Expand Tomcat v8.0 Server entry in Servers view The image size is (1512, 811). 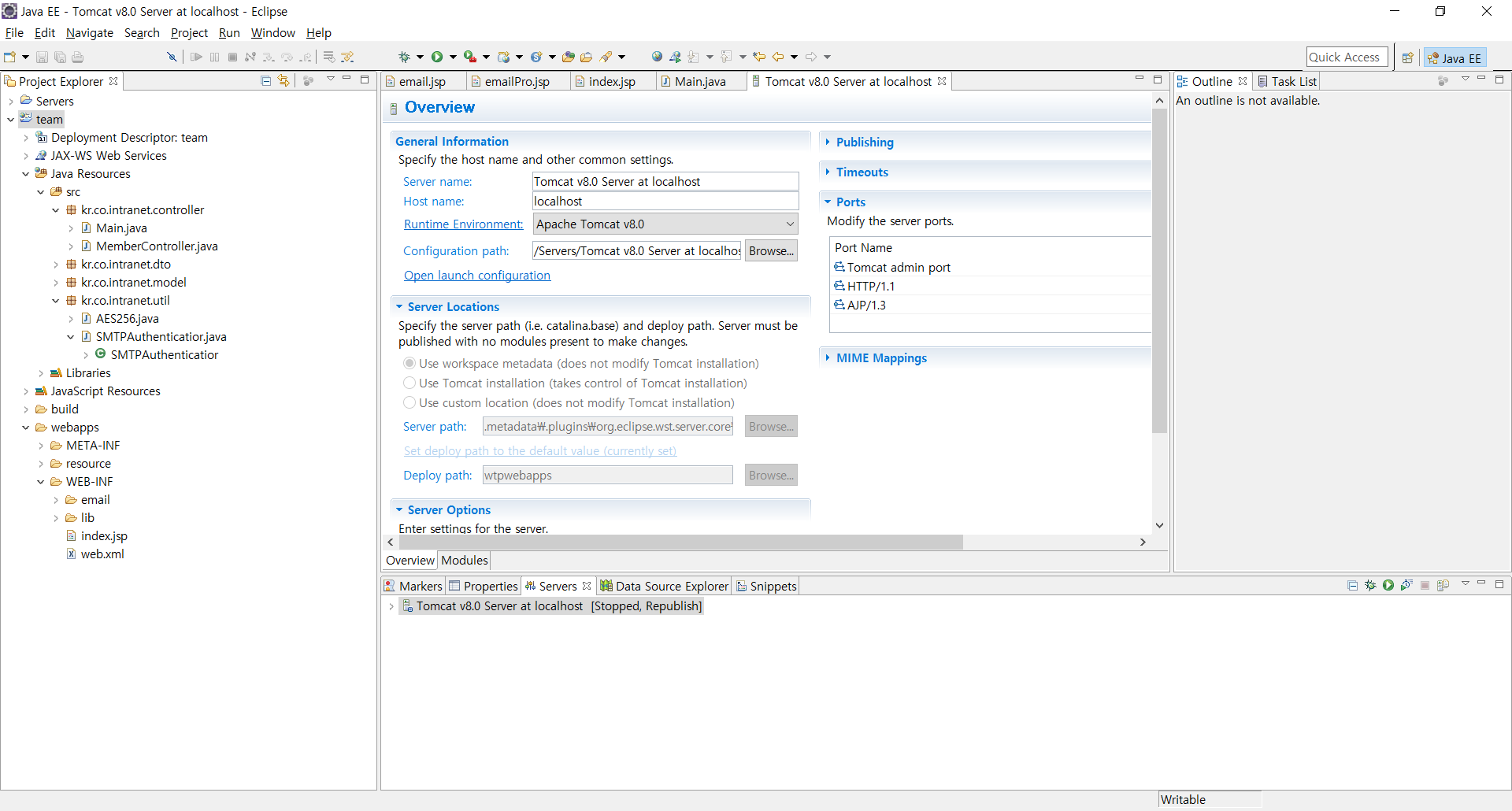(x=391, y=606)
